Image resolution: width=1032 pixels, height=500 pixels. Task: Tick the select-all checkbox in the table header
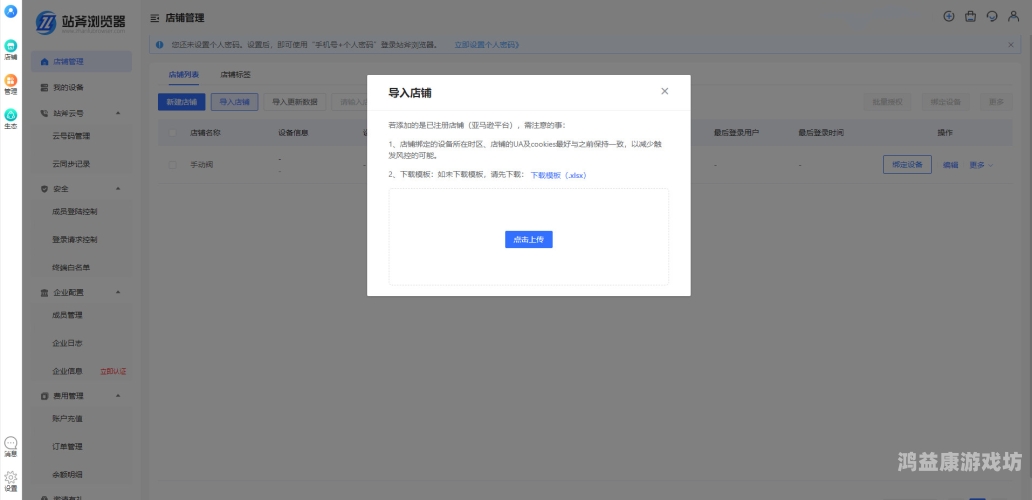(x=172, y=133)
